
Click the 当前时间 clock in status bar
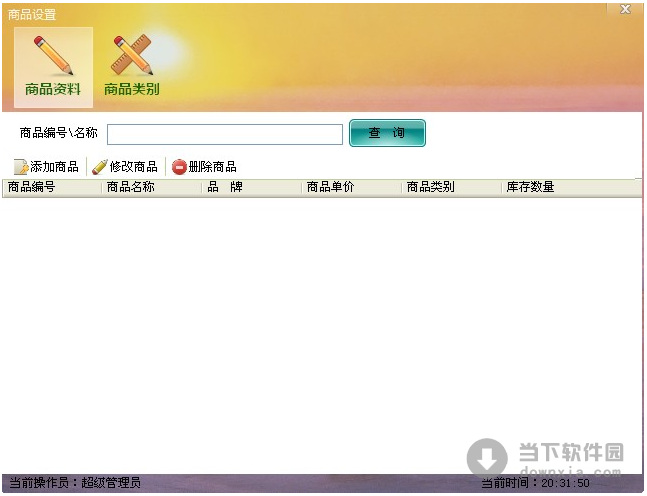(x=536, y=483)
